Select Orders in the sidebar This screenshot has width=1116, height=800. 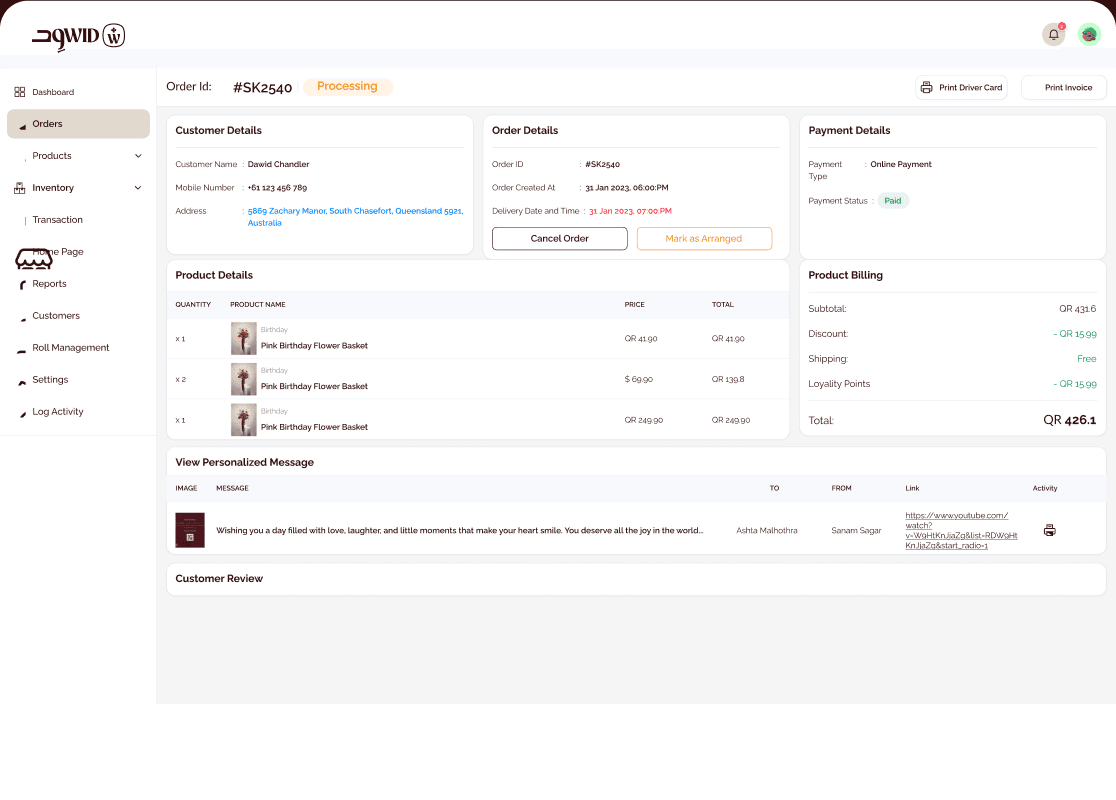pyautogui.click(x=78, y=124)
